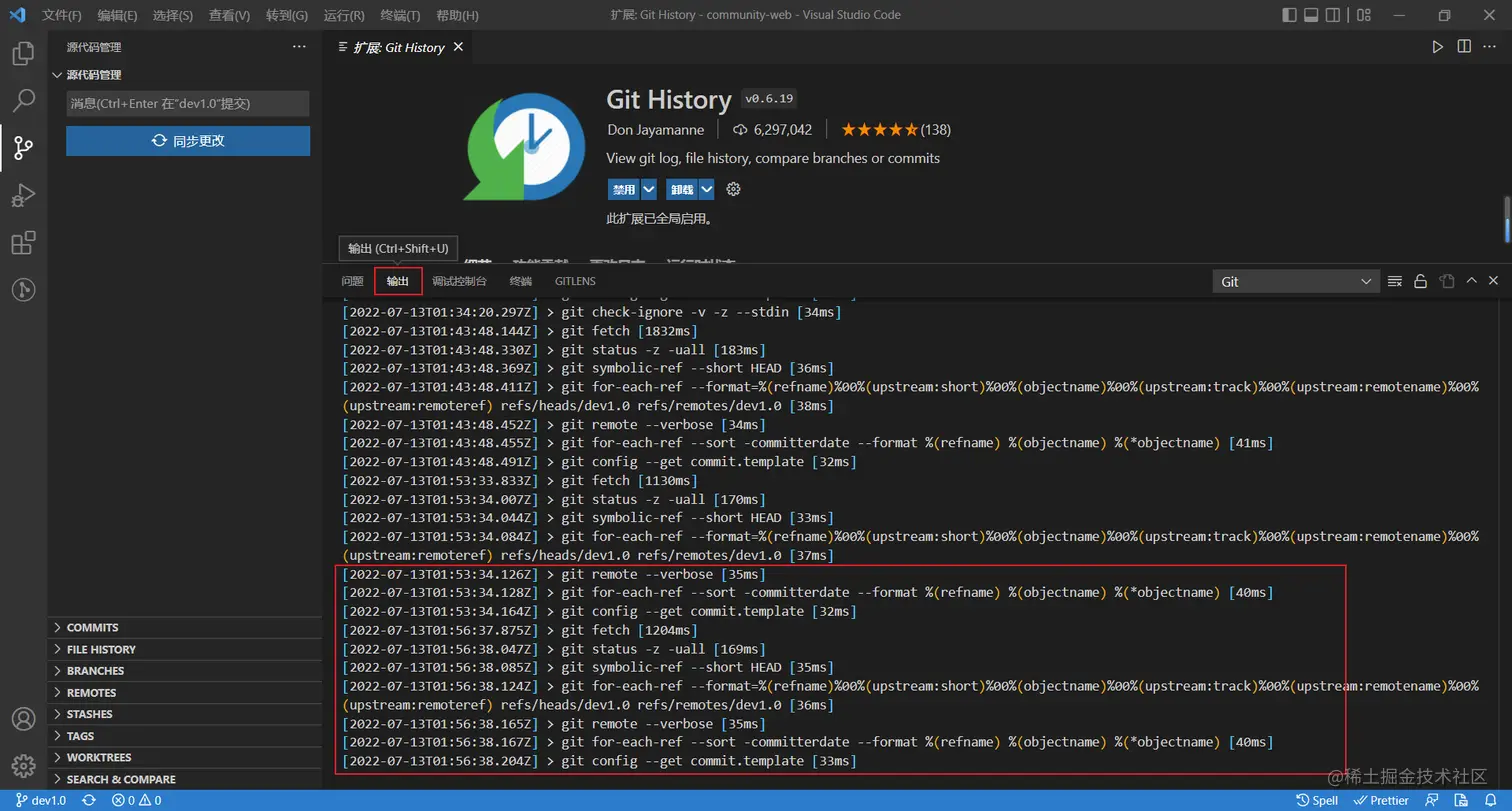Open the Search view in activity bar
Viewport: 1512px width, 811px height.
click(x=23, y=101)
